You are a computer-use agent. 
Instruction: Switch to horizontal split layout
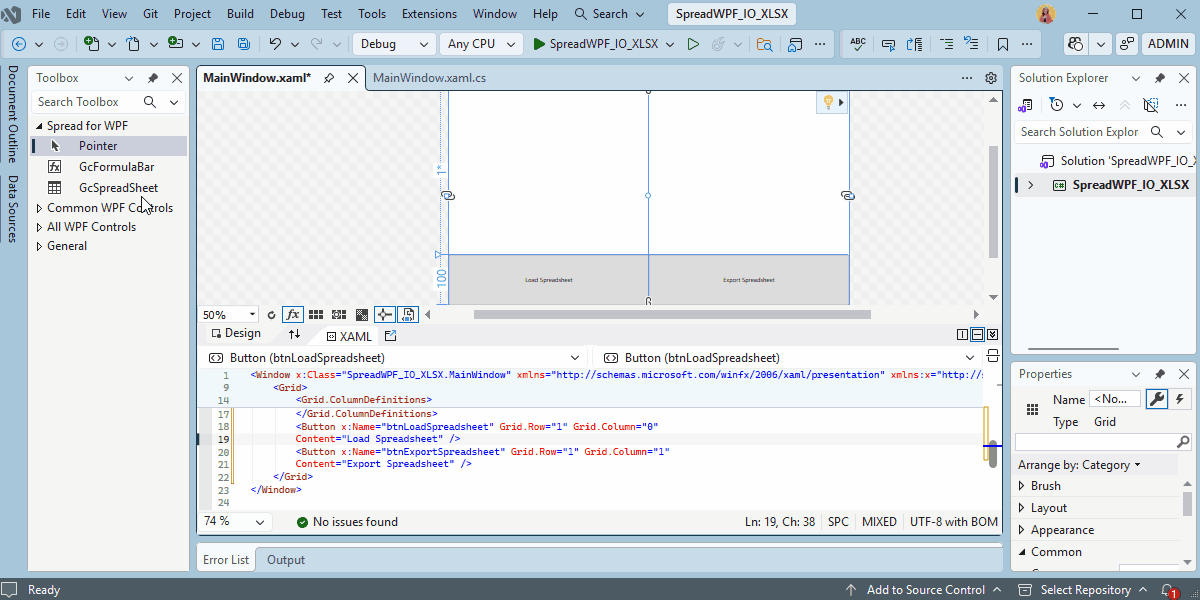pos(977,335)
